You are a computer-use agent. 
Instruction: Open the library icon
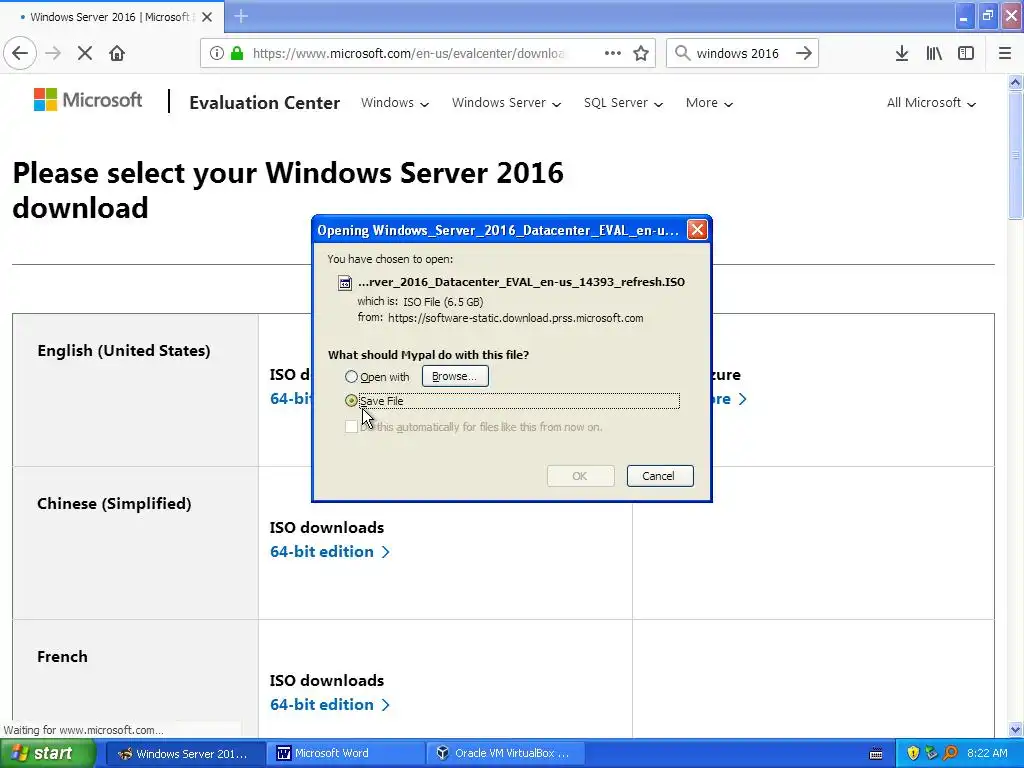[934, 53]
